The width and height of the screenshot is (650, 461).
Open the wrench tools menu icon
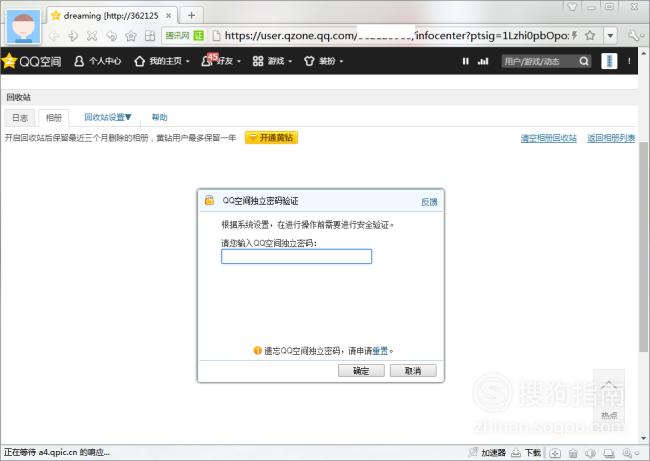(x=633, y=36)
